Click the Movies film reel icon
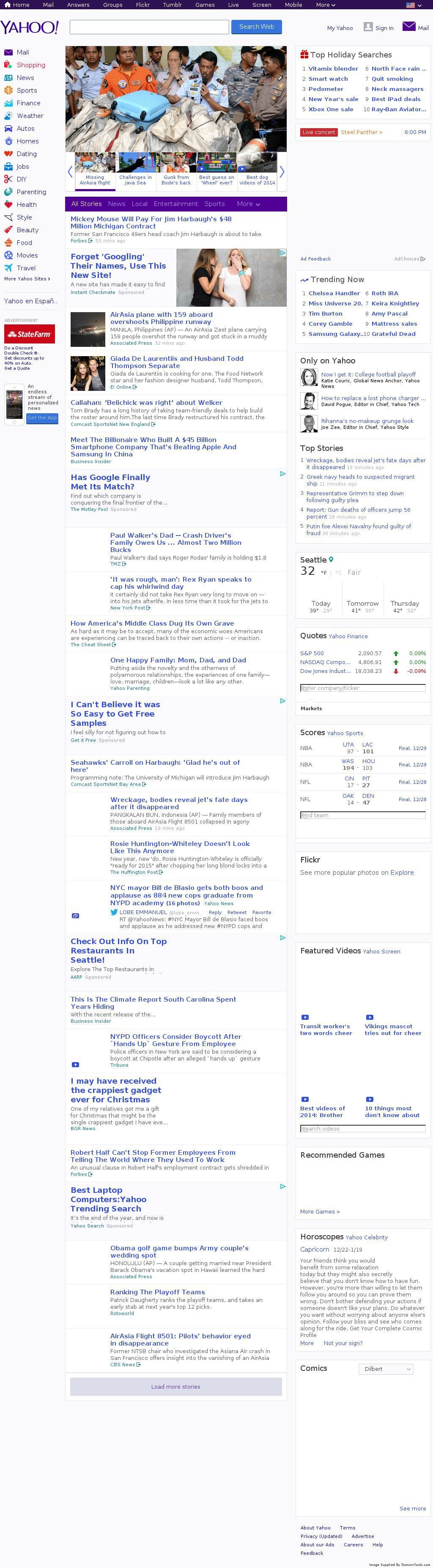Viewport: 433px width, 1568px height. 8,255
